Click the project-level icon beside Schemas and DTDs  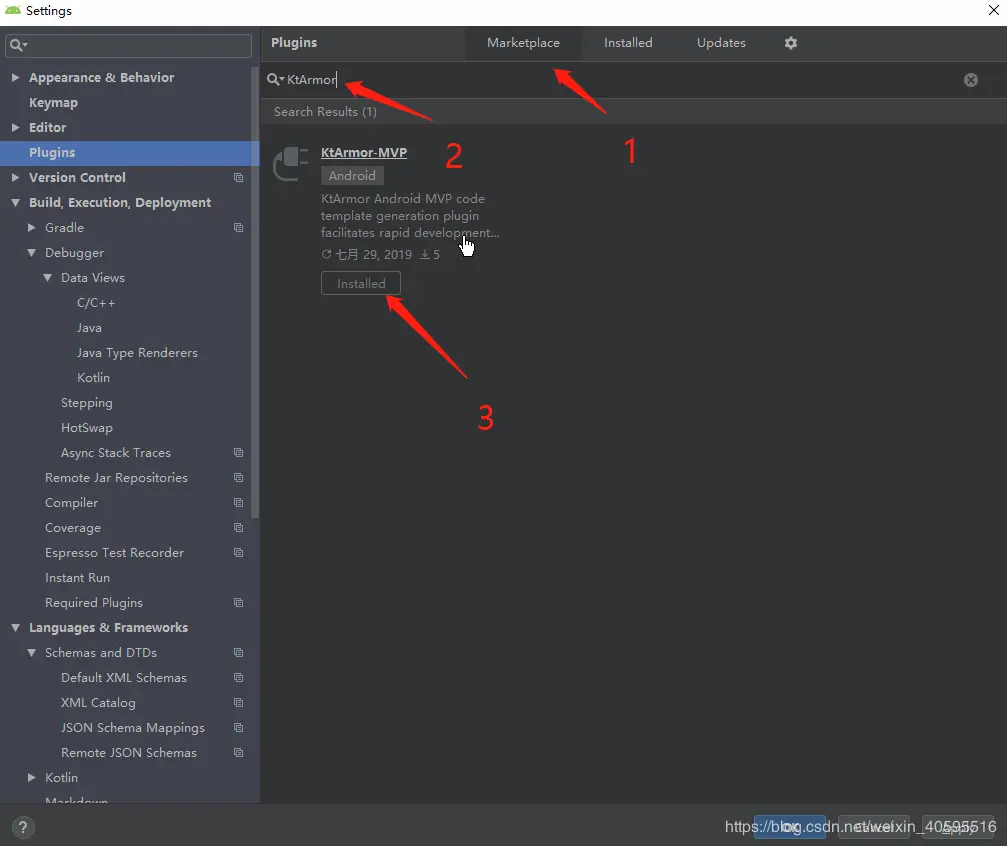click(238, 653)
